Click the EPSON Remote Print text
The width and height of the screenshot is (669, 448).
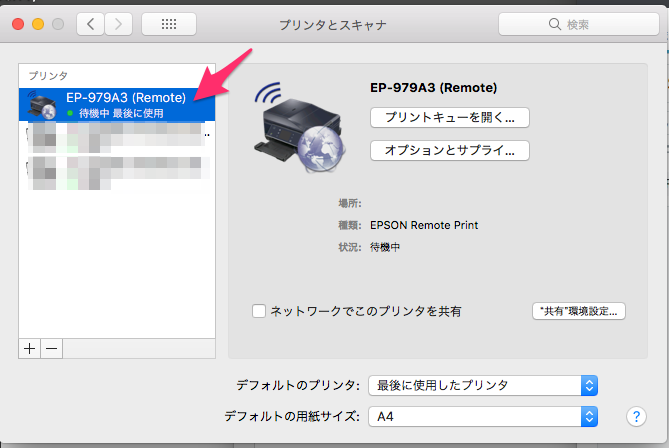(424, 225)
